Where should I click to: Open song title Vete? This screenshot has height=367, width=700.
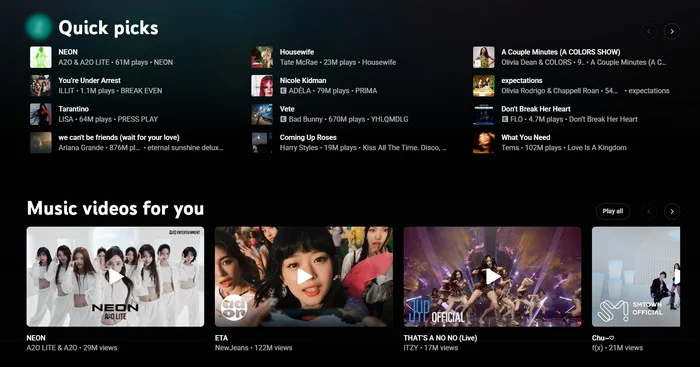pos(287,109)
